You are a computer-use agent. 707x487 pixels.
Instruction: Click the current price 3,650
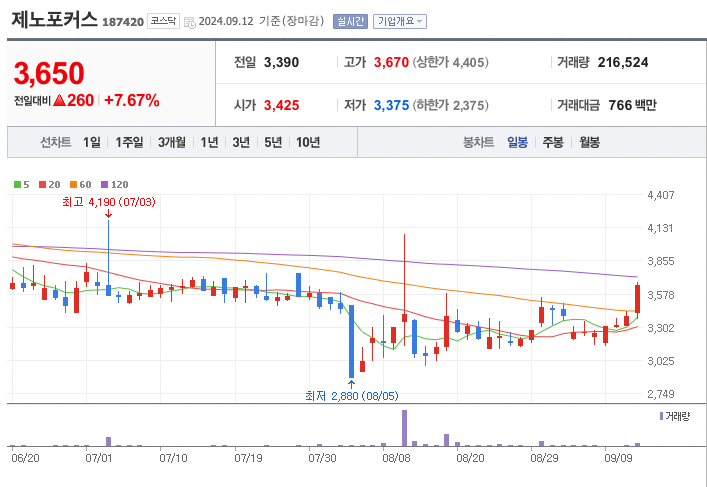coord(49,73)
